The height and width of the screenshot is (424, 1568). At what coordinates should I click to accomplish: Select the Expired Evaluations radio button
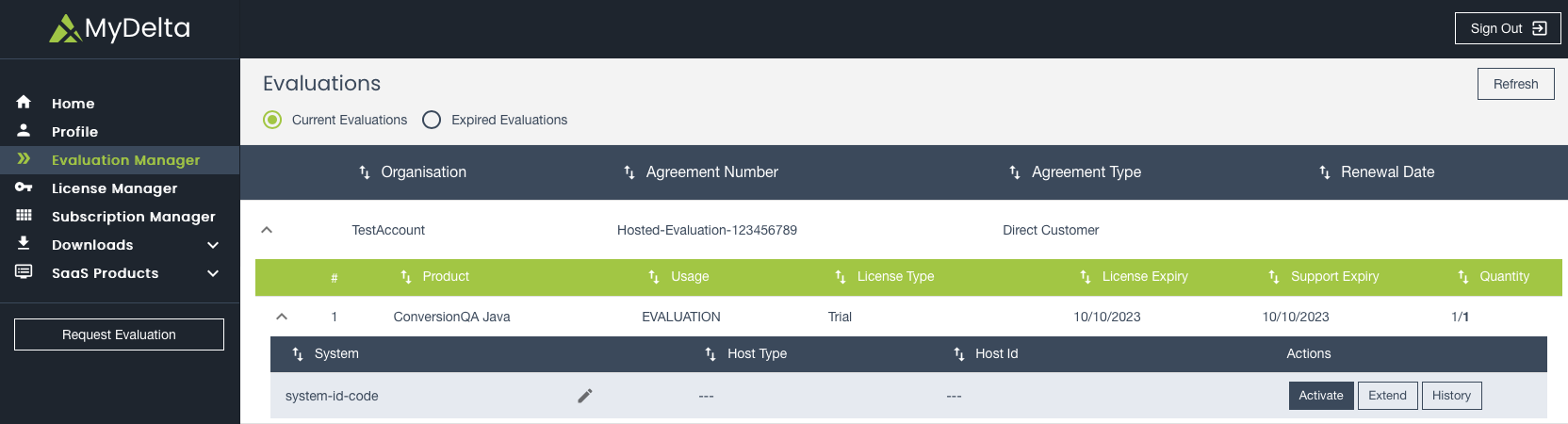point(432,120)
